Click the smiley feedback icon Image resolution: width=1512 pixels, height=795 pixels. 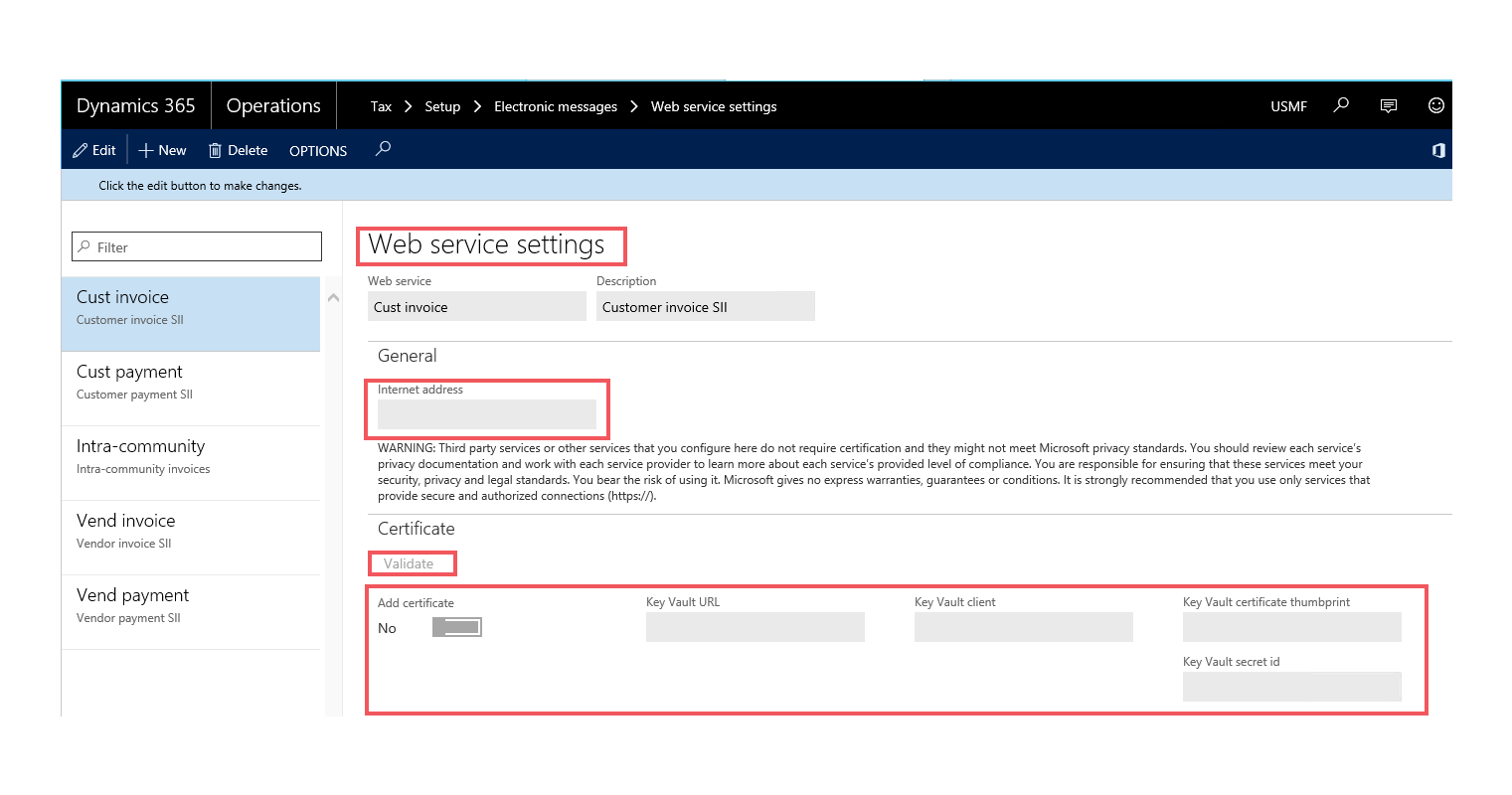click(x=1435, y=105)
